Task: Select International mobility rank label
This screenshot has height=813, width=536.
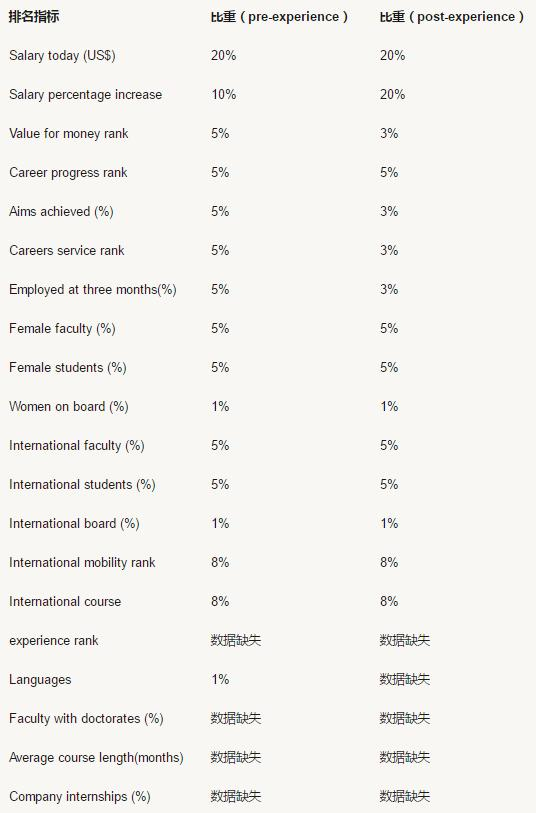Action: [x=82, y=563]
